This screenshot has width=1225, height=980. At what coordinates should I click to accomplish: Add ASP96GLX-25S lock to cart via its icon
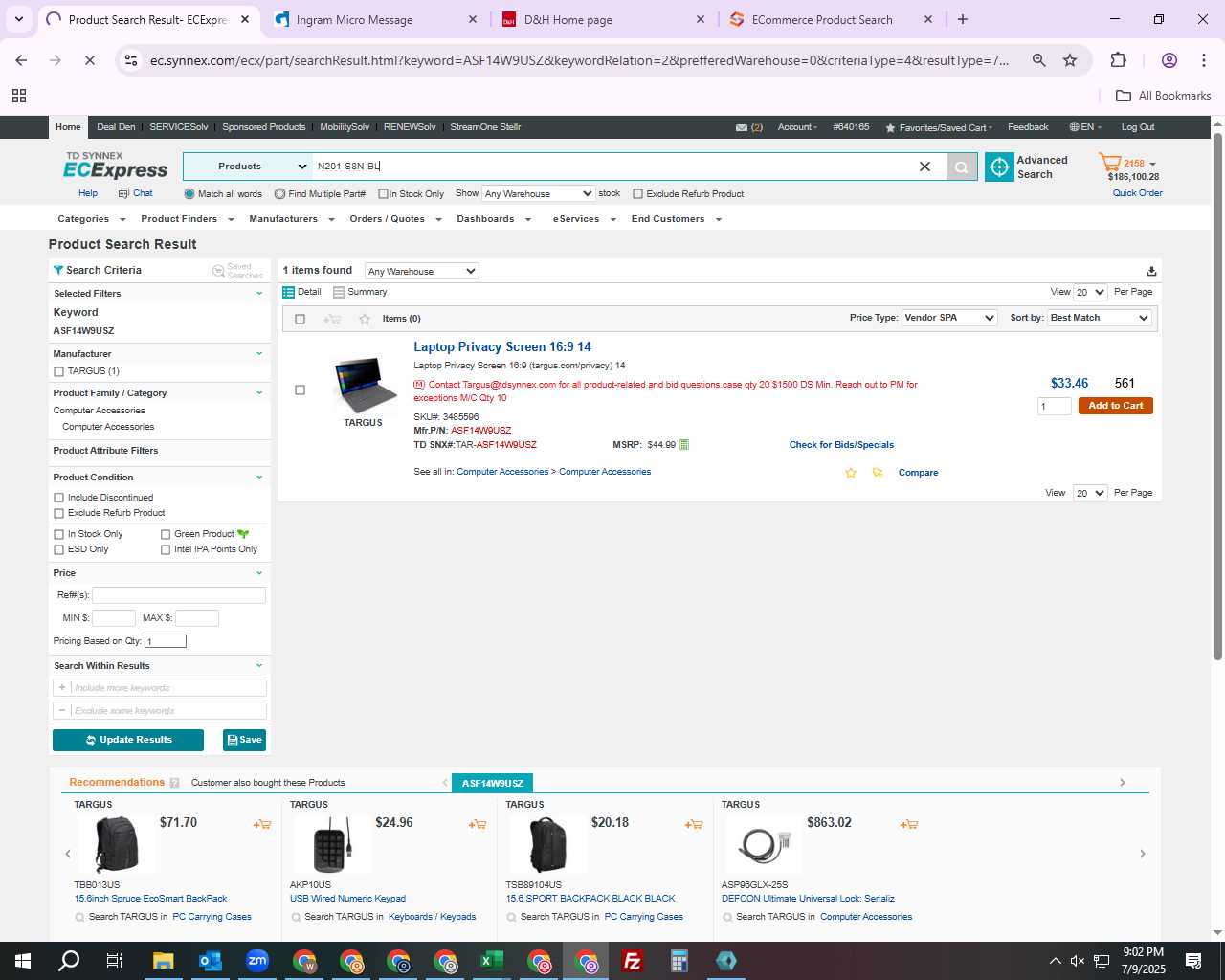point(909,824)
